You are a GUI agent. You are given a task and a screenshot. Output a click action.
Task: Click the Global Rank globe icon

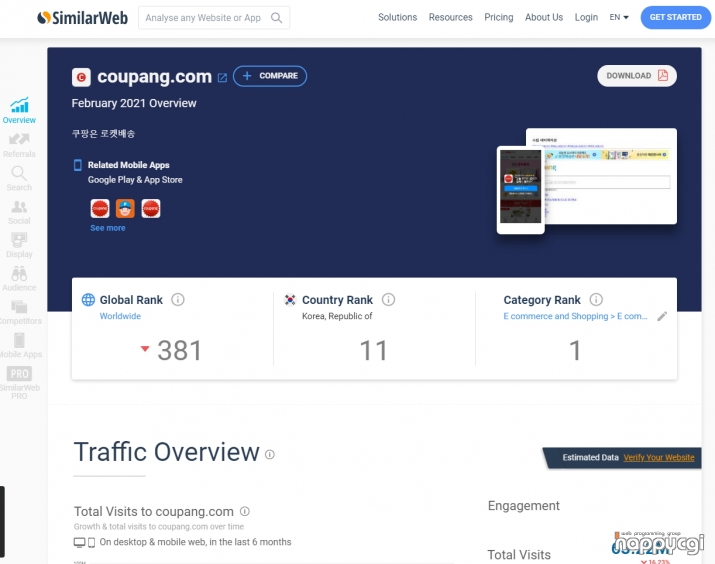point(88,300)
